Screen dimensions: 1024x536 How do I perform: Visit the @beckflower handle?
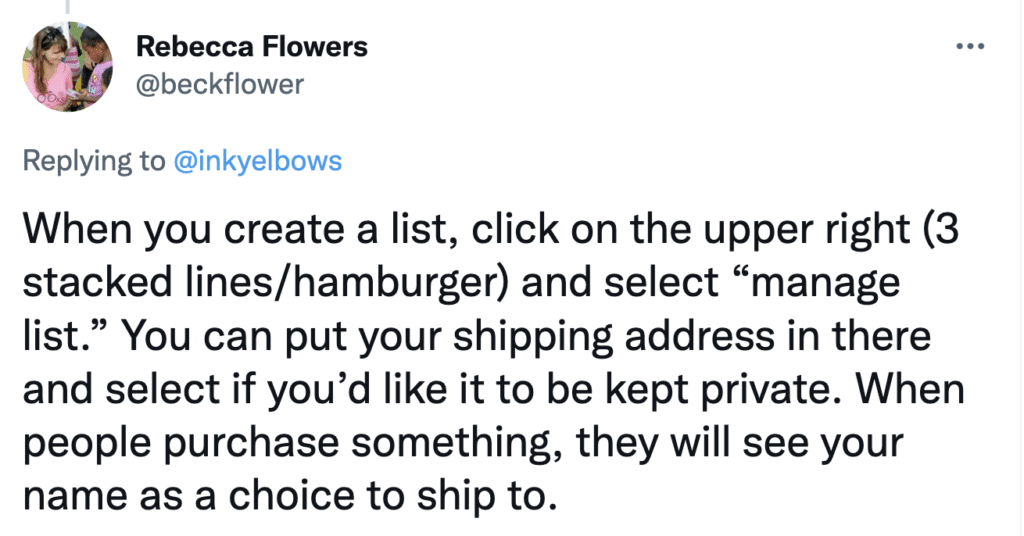(x=219, y=84)
